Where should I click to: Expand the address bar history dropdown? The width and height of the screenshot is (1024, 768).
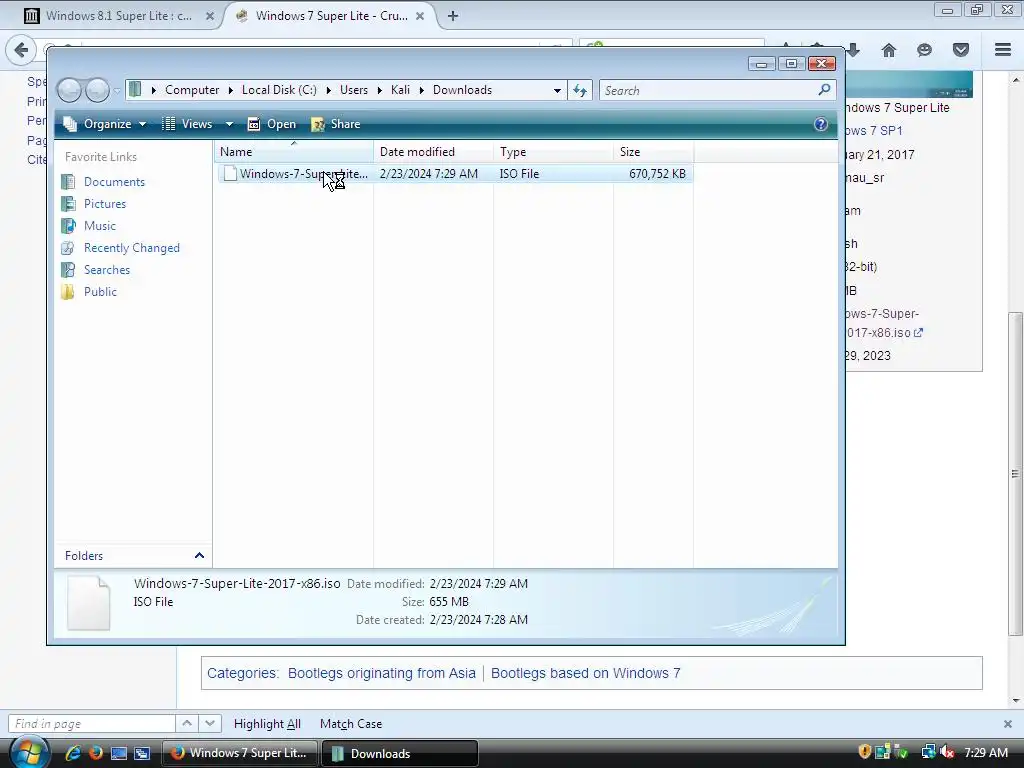[557, 90]
